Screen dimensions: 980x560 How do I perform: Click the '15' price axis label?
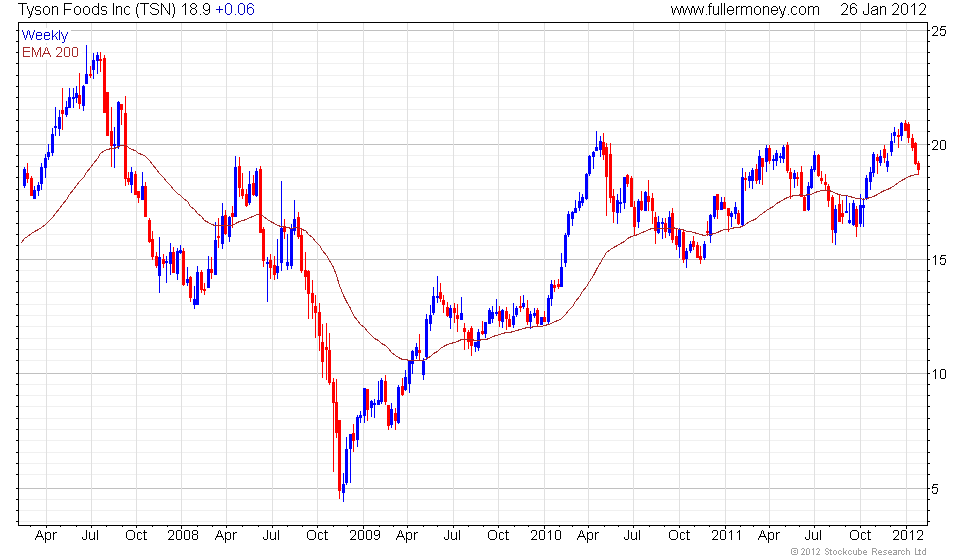click(939, 260)
